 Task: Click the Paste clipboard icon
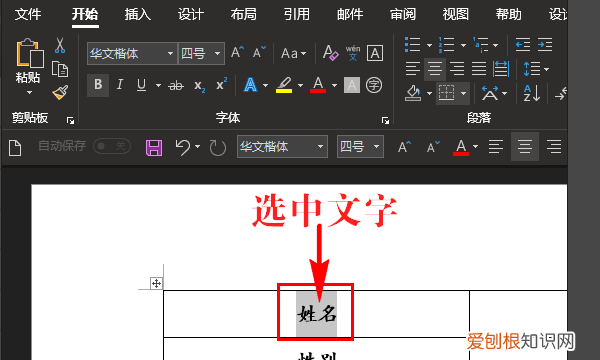click(x=29, y=52)
